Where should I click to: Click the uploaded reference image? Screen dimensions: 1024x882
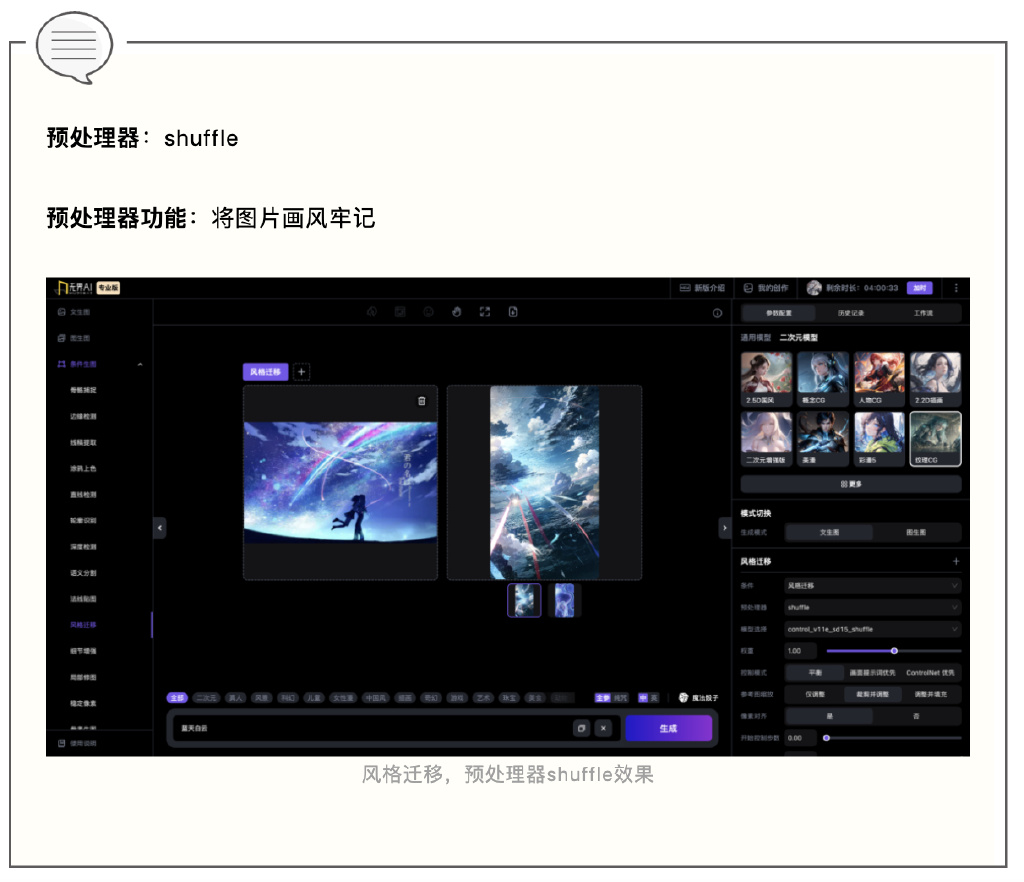(340, 482)
